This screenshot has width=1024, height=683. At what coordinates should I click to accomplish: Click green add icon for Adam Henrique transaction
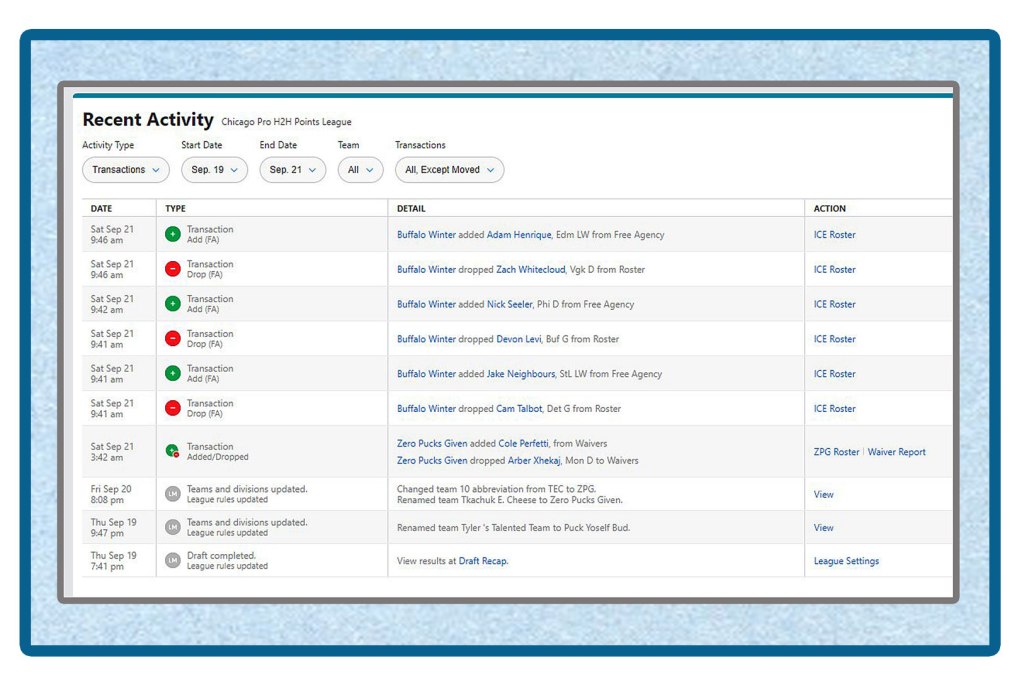(x=172, y=235)
